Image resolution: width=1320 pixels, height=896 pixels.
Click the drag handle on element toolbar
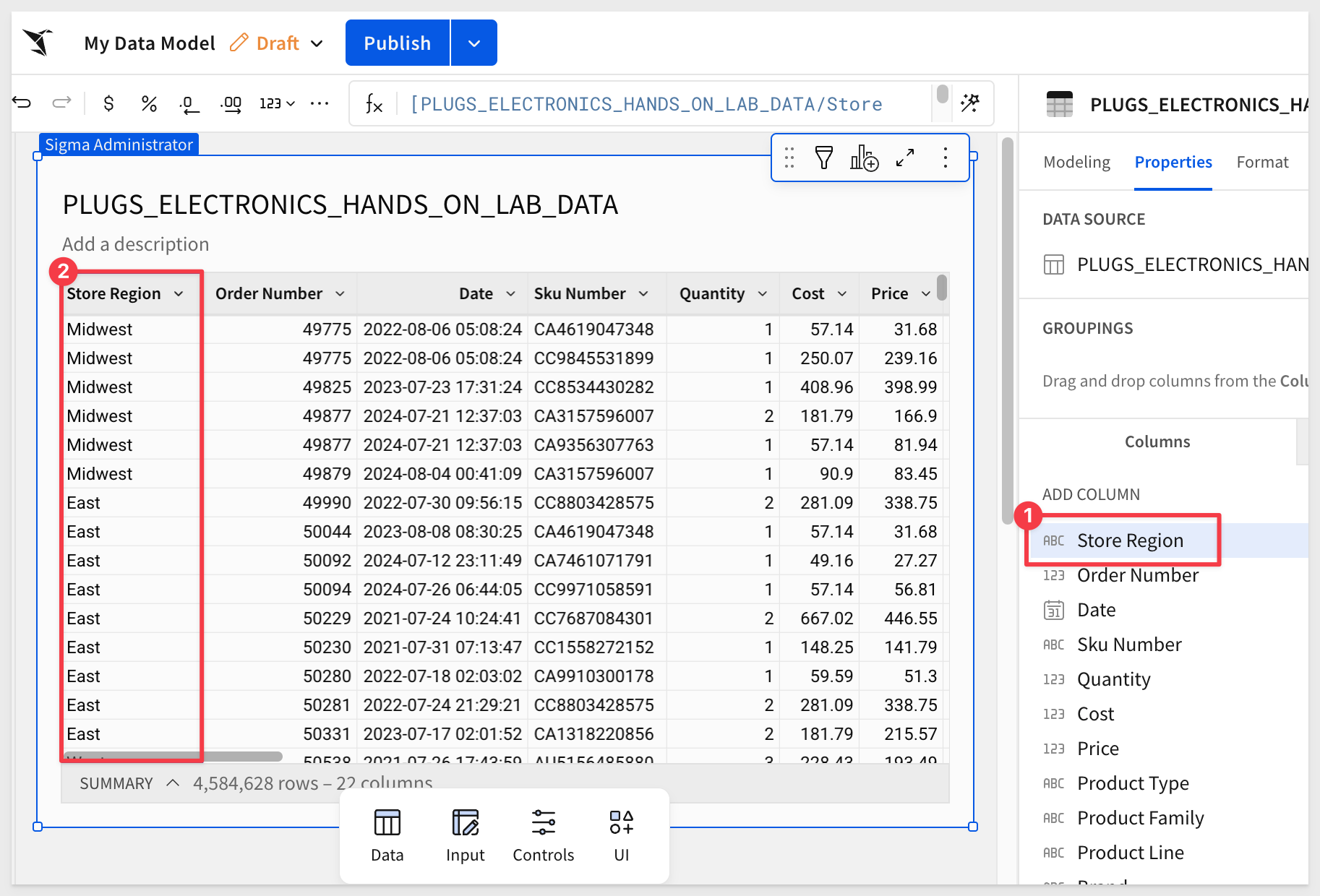[x=789, y=158]
